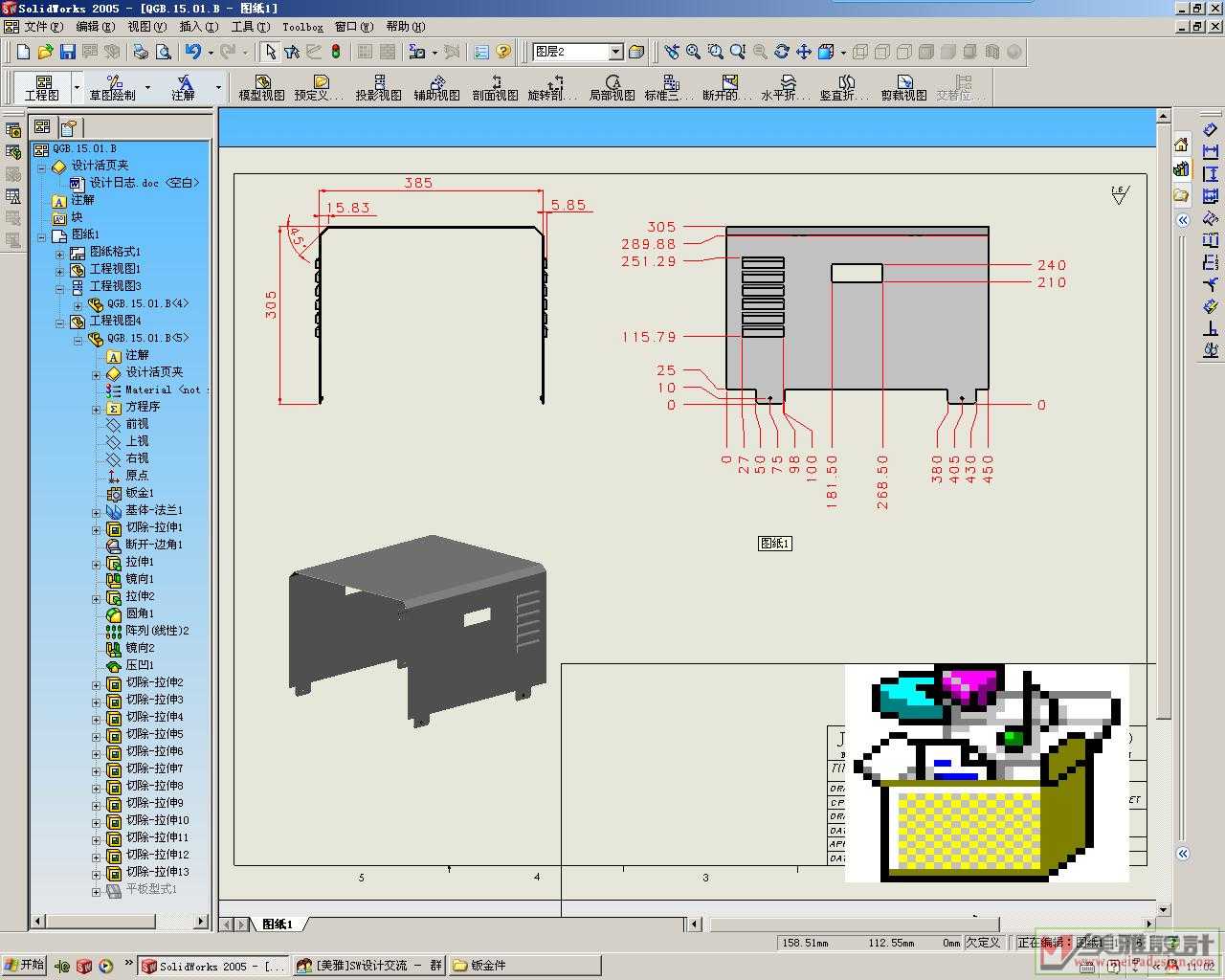
Task: Select the 投影视图 (Projected View) tool
Action: [379, 86]
